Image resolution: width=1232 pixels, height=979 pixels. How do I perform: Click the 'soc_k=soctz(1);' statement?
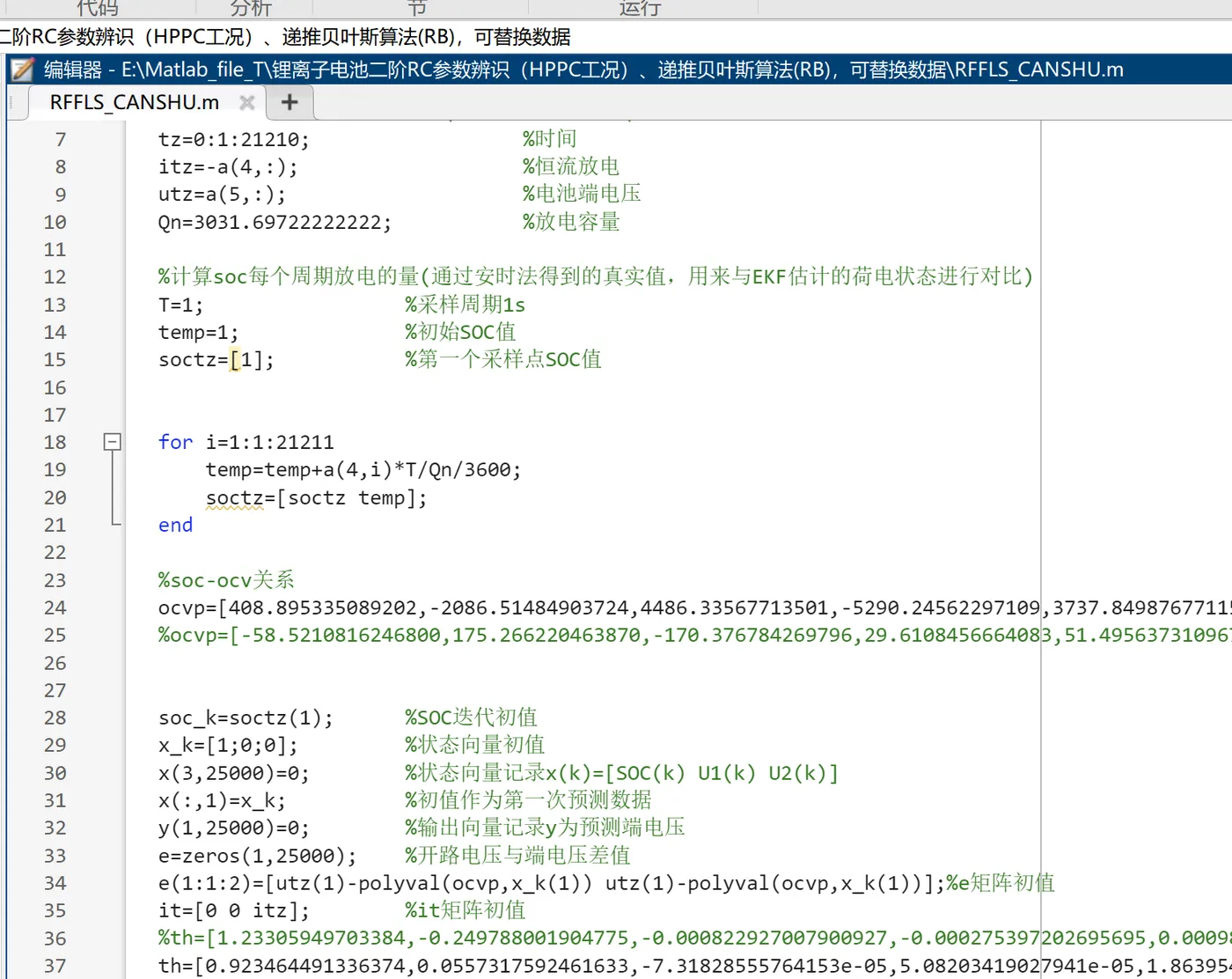246,718
